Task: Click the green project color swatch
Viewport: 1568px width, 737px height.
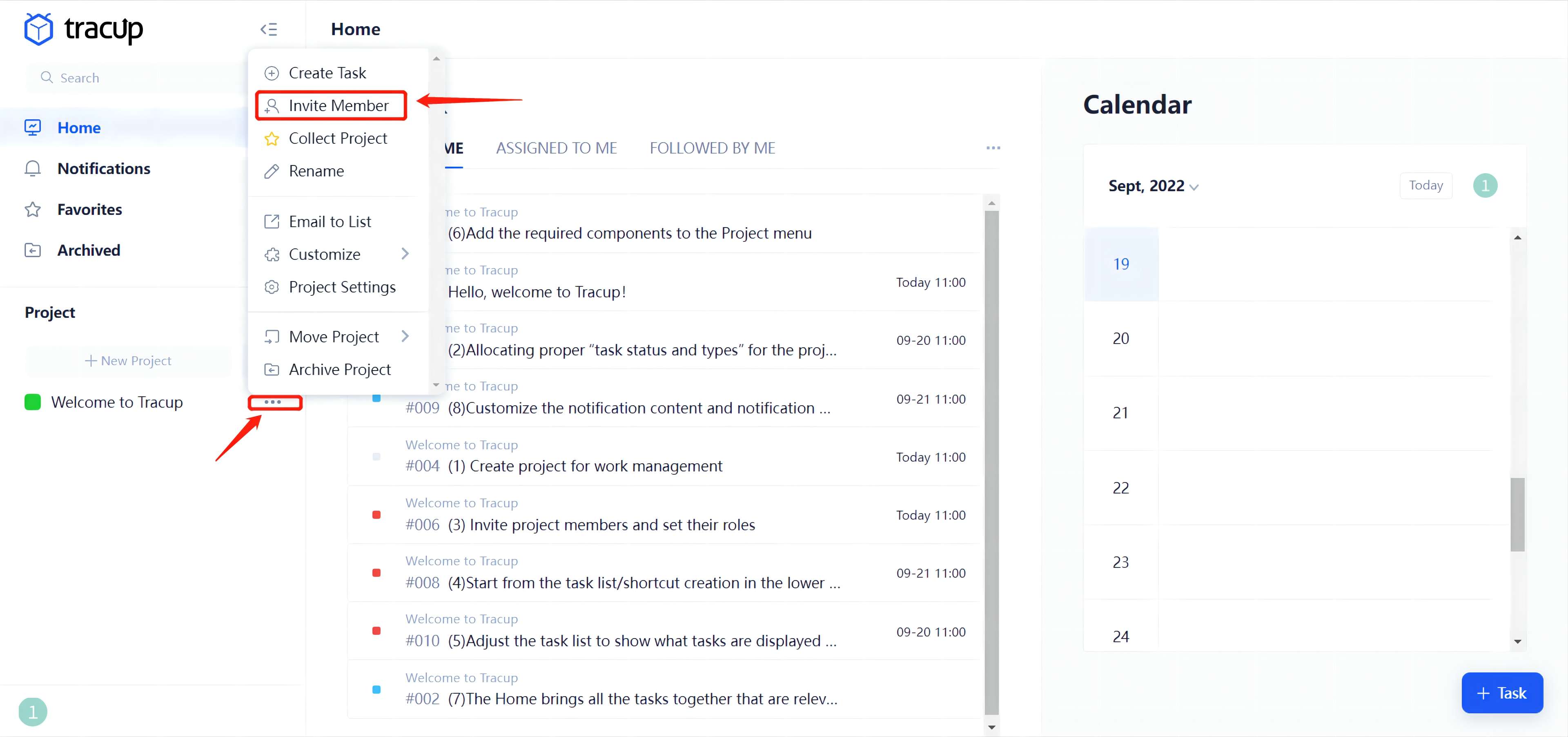Action: tap(33, 402)
